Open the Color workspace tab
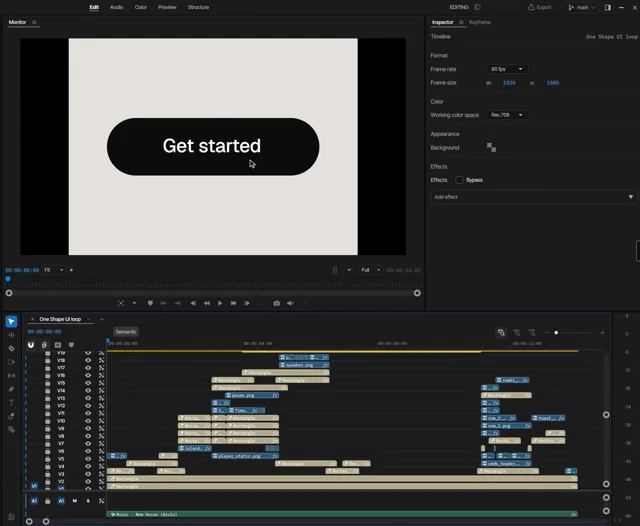Viewport: 640px width, 526px height. (x=141, y=7)
